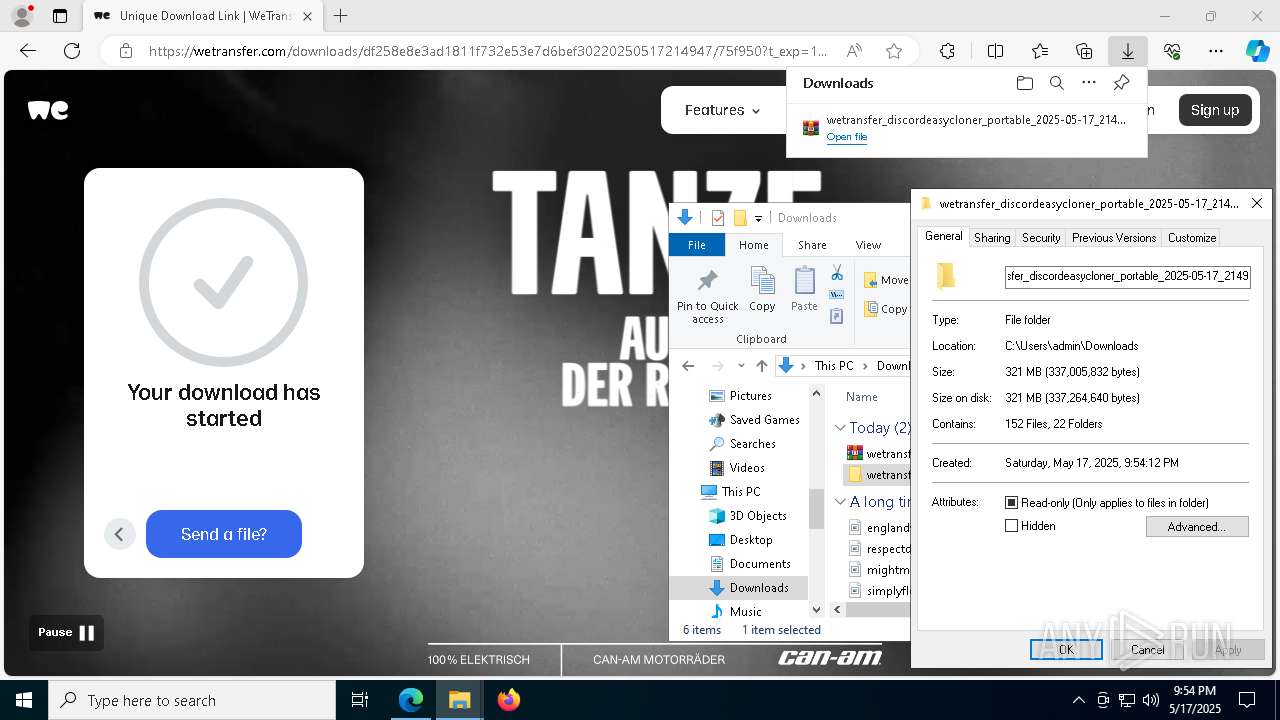Click the WeTransfer logo

(48, 110)
